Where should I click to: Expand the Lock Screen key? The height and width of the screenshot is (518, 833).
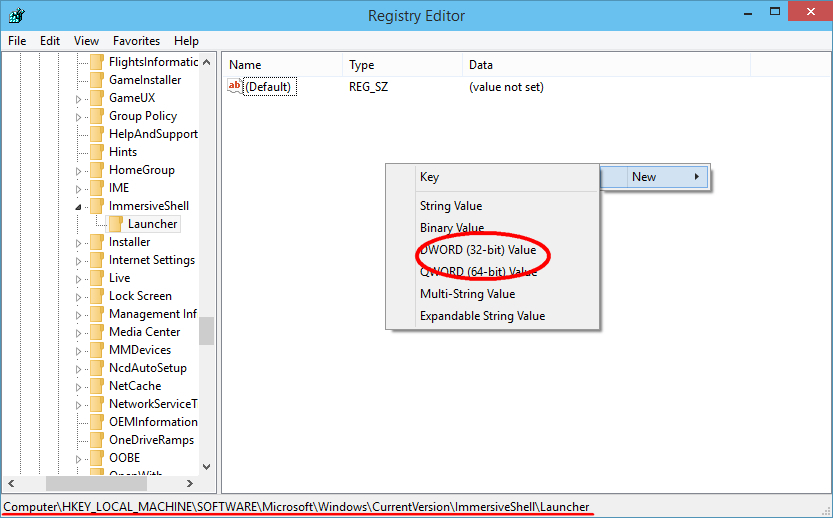[79, 297]
